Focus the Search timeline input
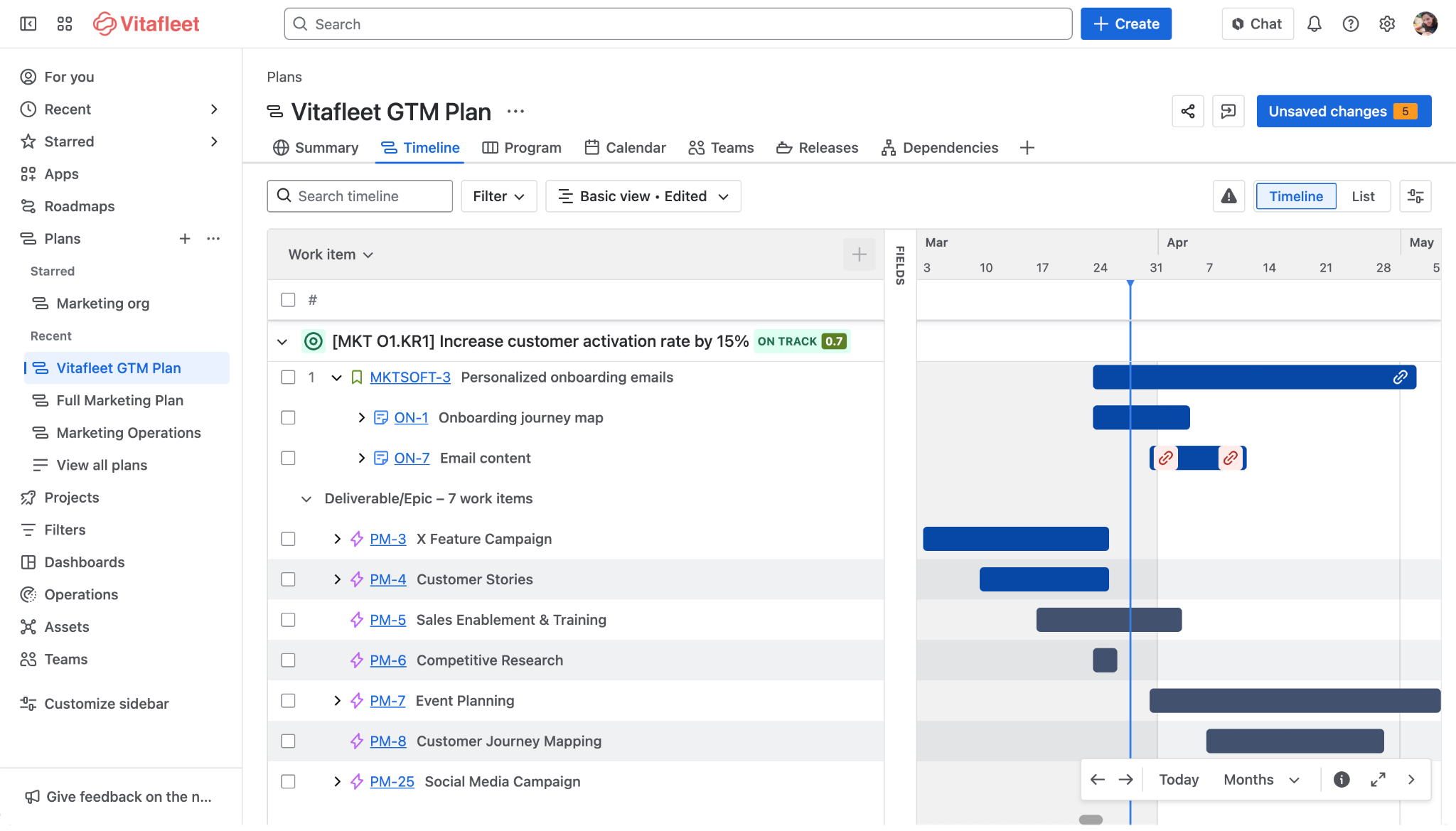Image resolution: width=1456 pixels, height=831 pixels. (359, 196)
